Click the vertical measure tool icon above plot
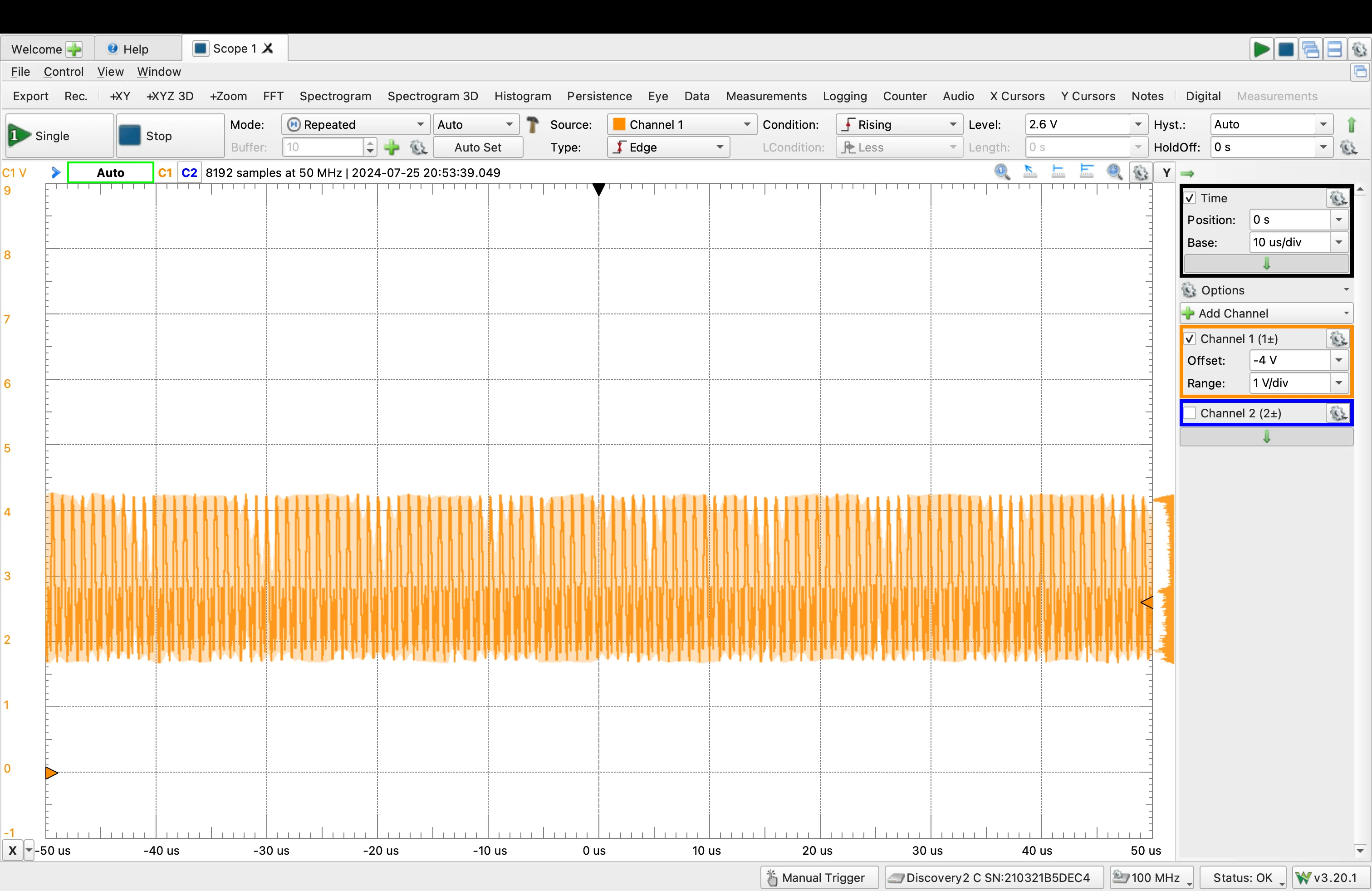Screen dimensions: 1372x891 tap(1058, 172)
